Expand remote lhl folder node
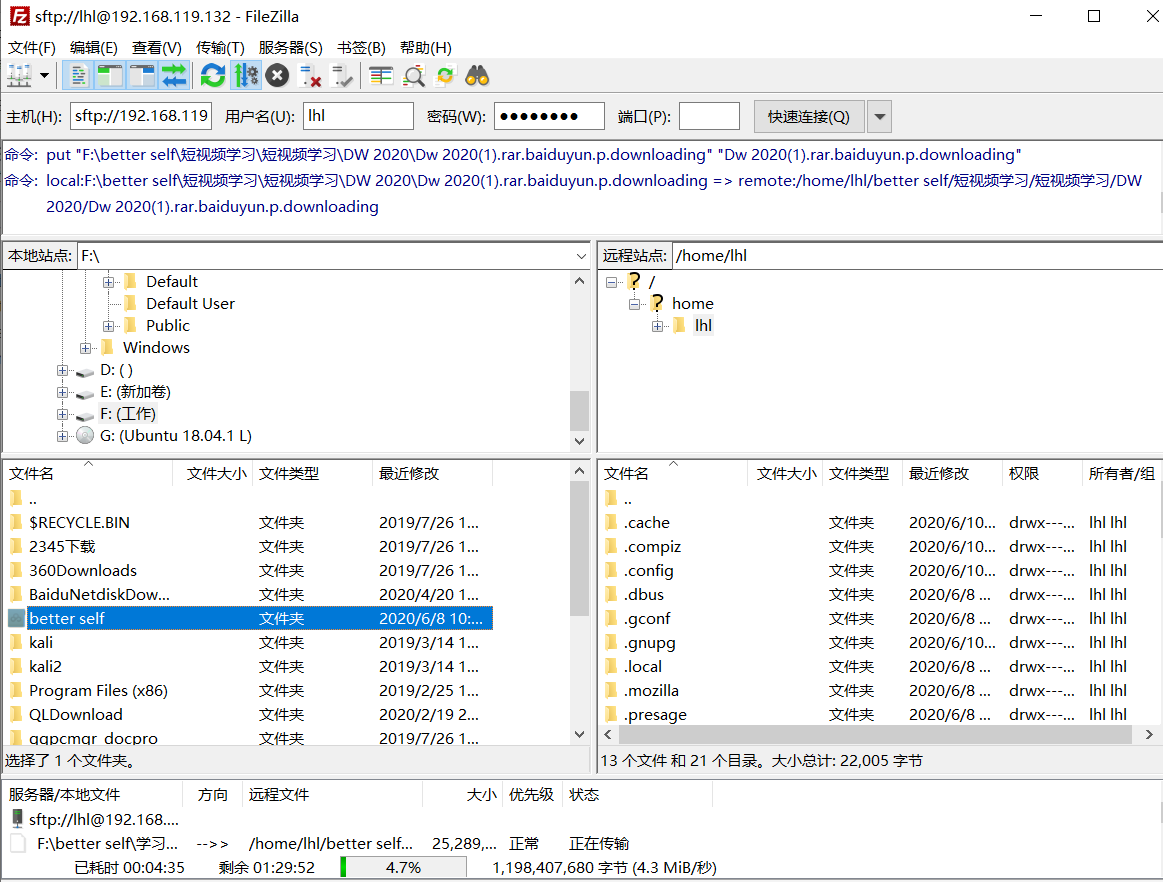 [657, 326]
